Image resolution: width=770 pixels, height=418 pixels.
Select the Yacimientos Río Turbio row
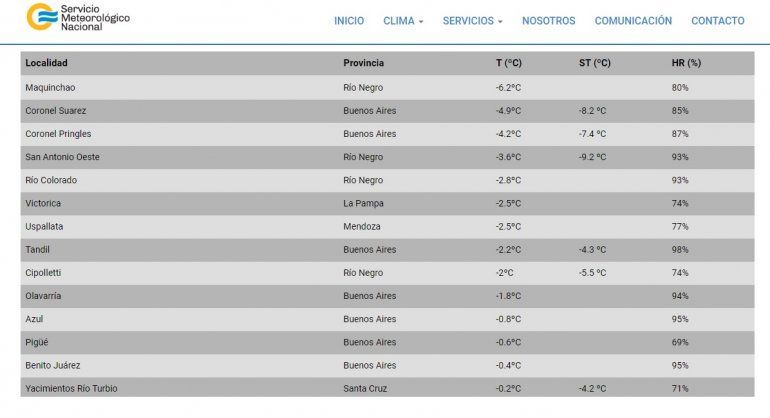[x=71, y=388]
